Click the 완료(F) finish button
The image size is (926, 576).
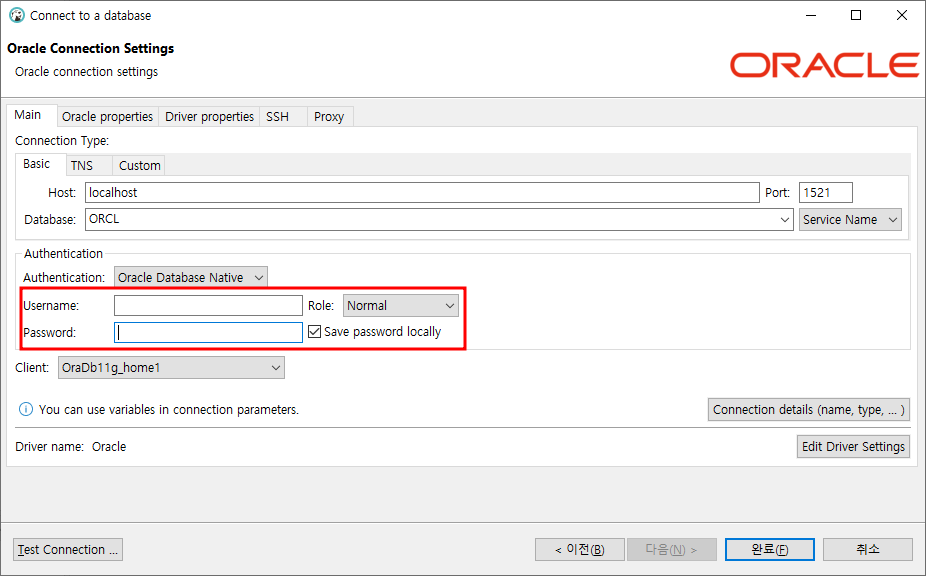pyautogui.click(x=770, y=549)
